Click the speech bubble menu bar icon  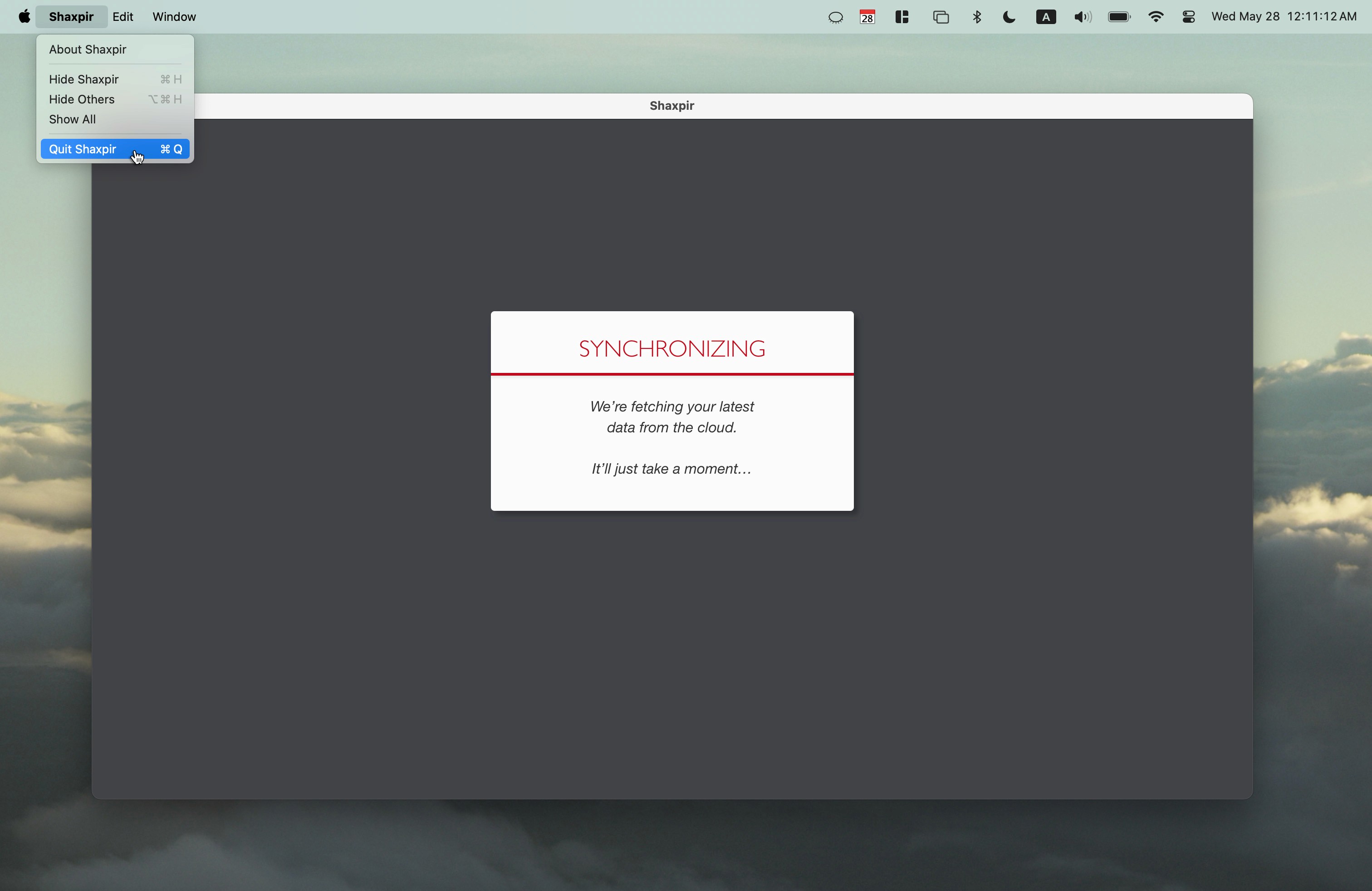click(x=835, y=17)
